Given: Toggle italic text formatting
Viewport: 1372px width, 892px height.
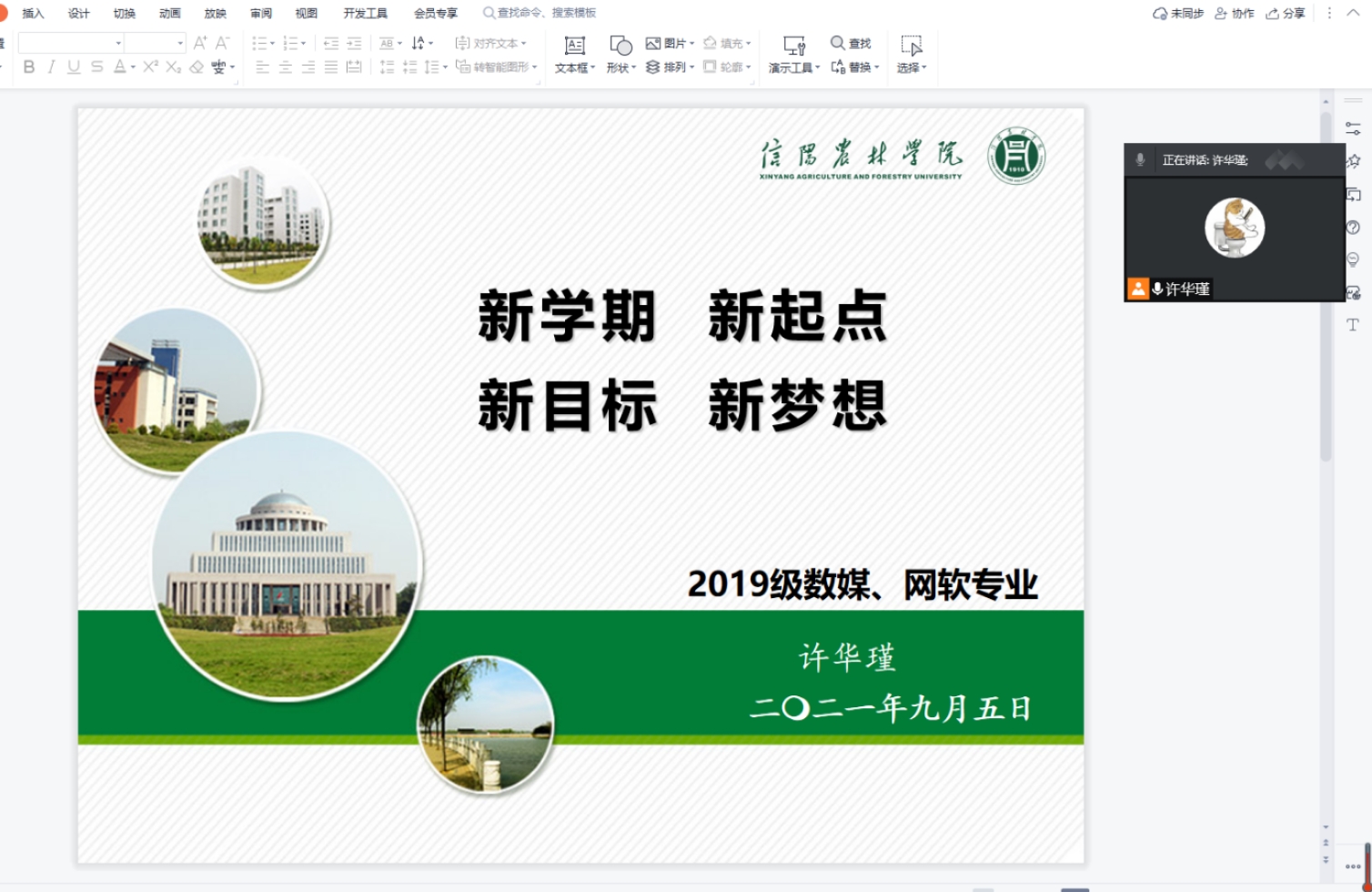Looking at the screenshot, I should point(51,66).
